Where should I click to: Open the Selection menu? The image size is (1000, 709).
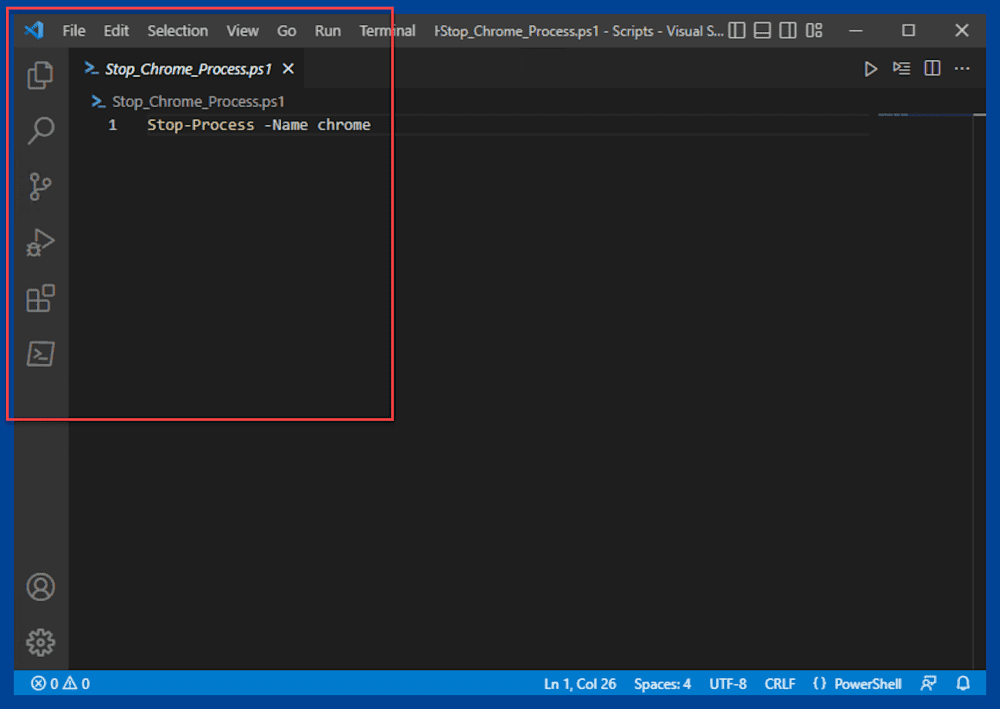click(x=177, y=31)
